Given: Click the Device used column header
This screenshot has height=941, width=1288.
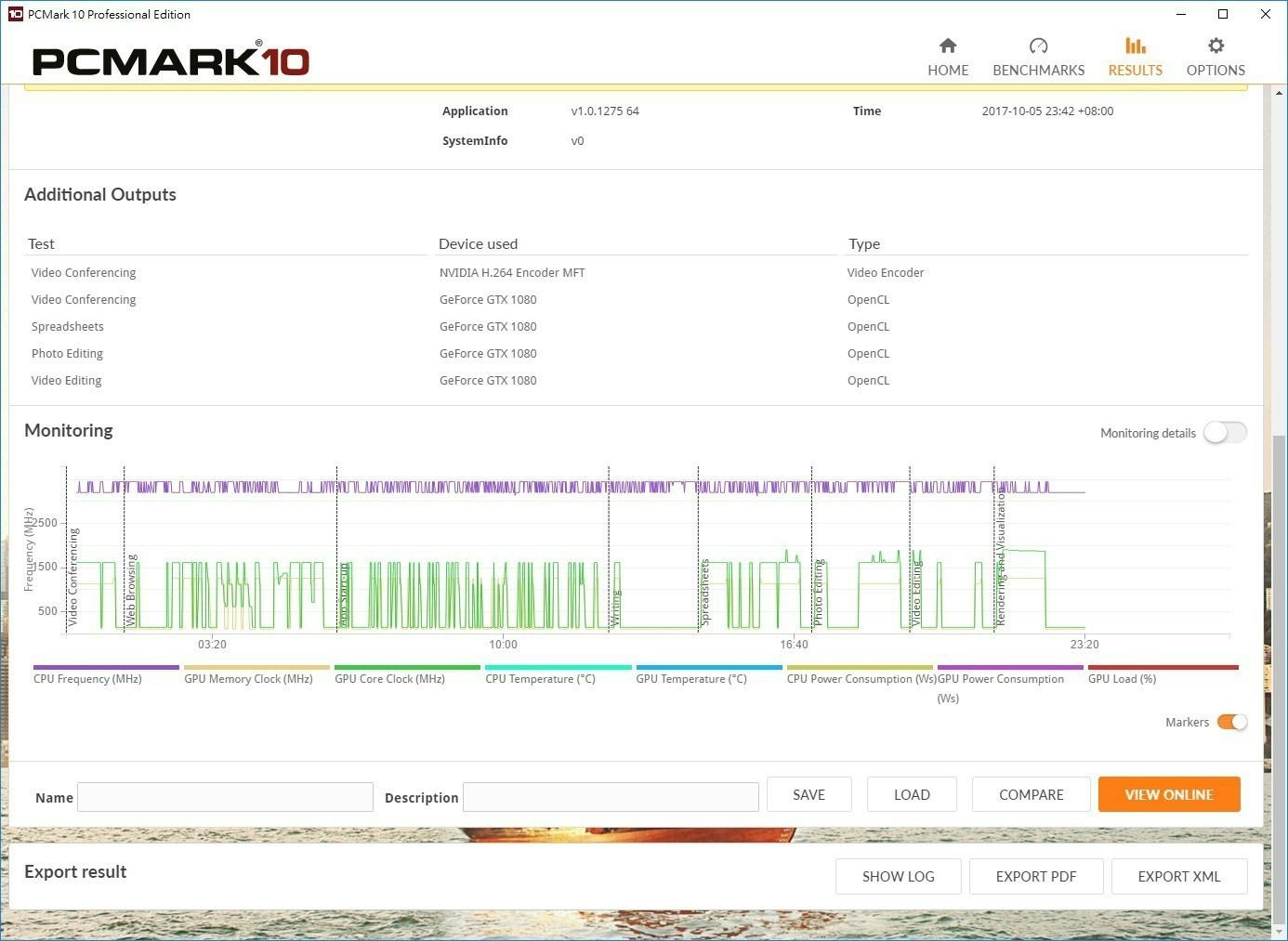Looking at the screenshot, I should pyautogui.click(x=478, y=243).
